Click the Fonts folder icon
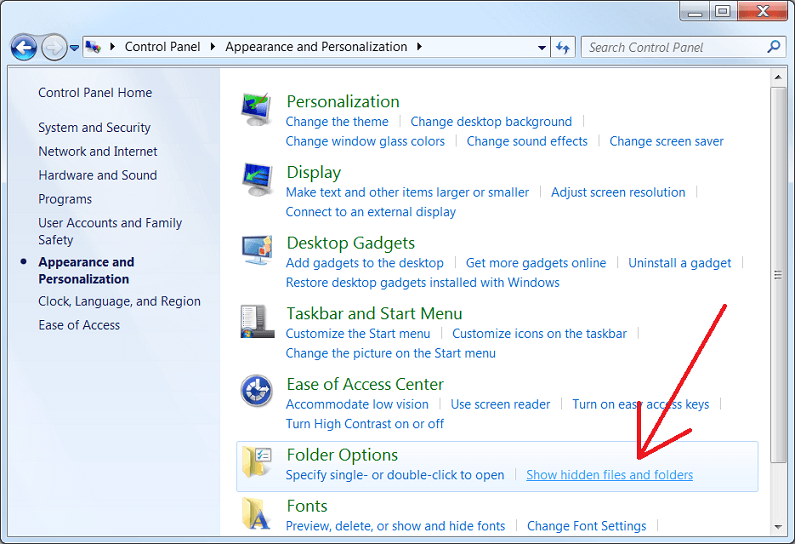Viewport: 795px width, 544px height. pos(257,514)
